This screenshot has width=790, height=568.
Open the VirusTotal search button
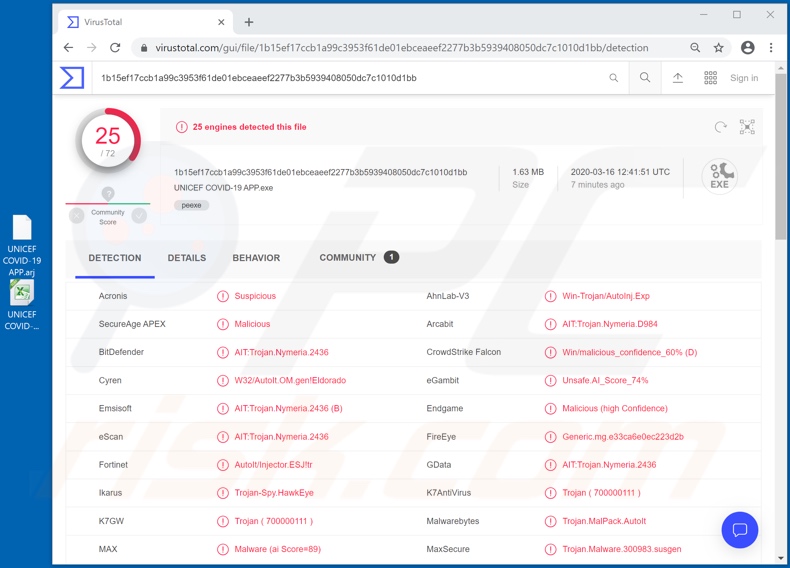[645, 78]
